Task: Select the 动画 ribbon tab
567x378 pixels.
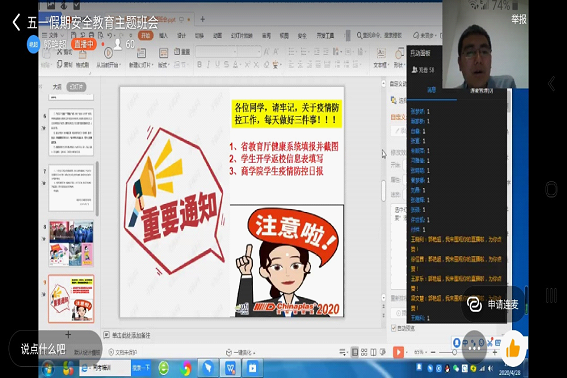Action: pos(217,35)
